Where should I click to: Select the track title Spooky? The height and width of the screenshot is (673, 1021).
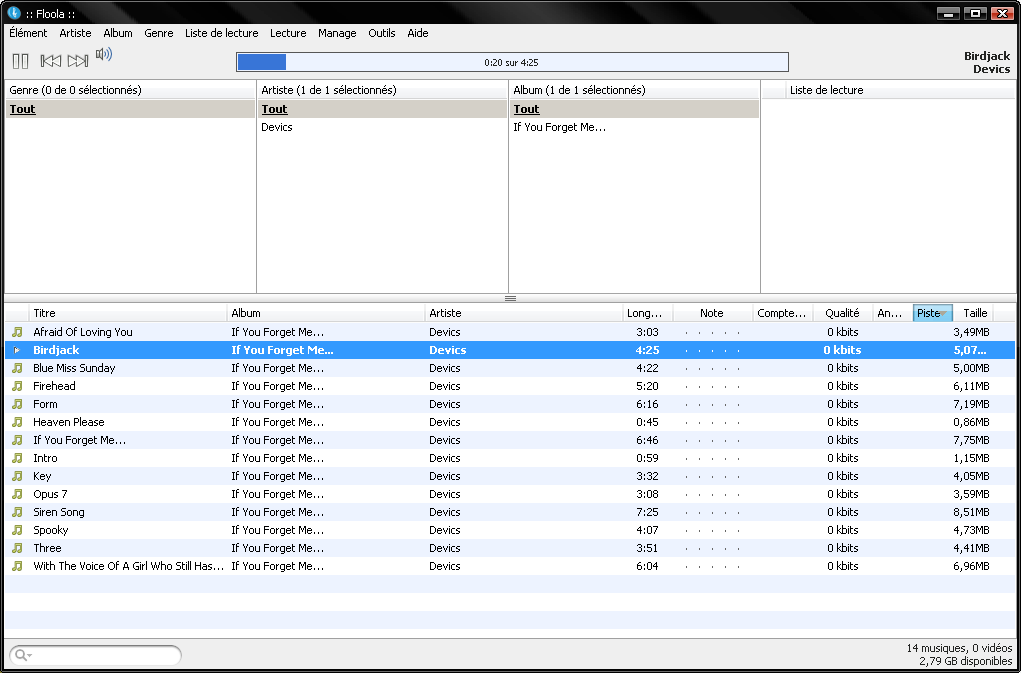pyautogui.click(x=51, y=530)
